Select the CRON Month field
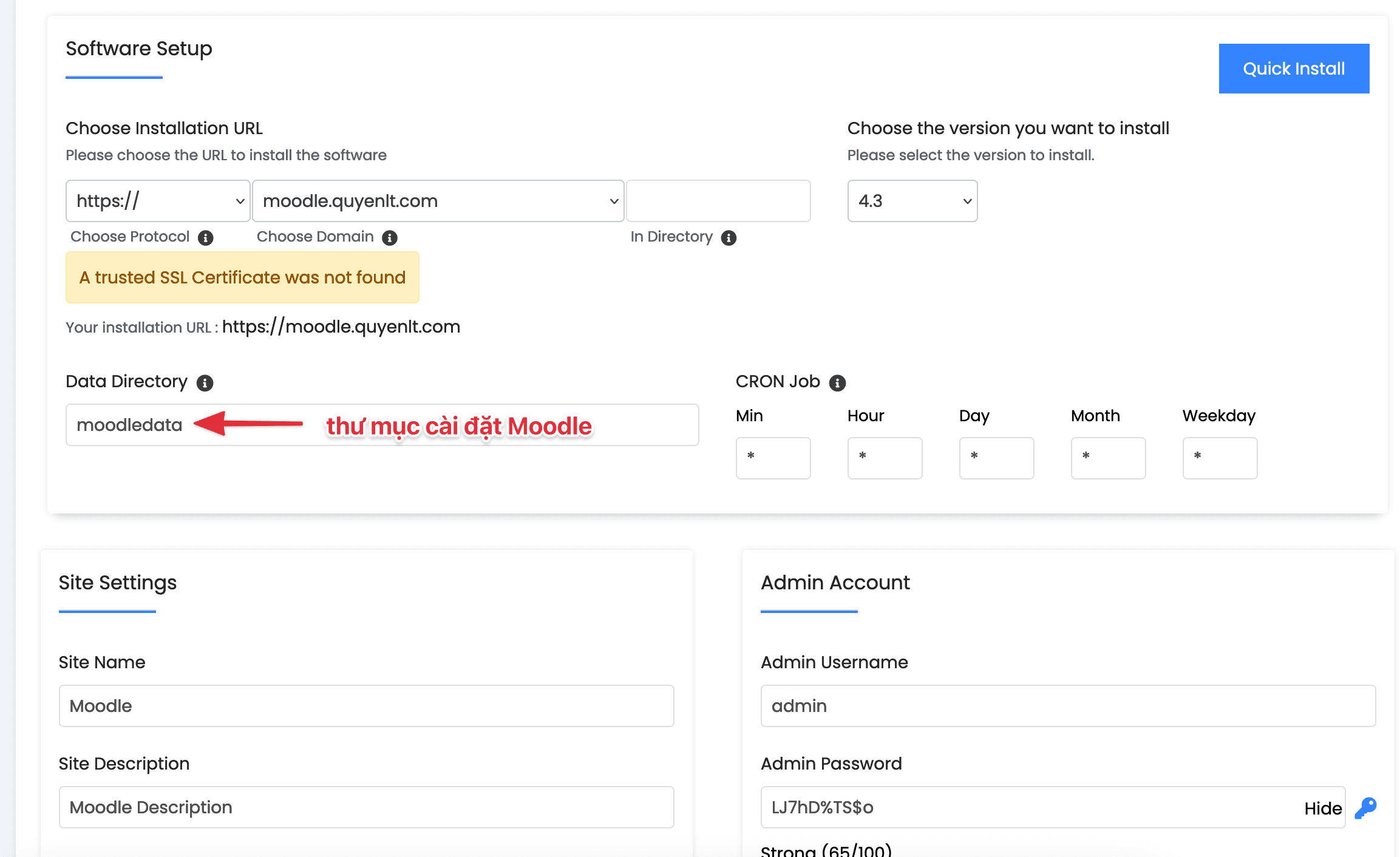The image size is (1400, 857). (x=1108, y=458)
